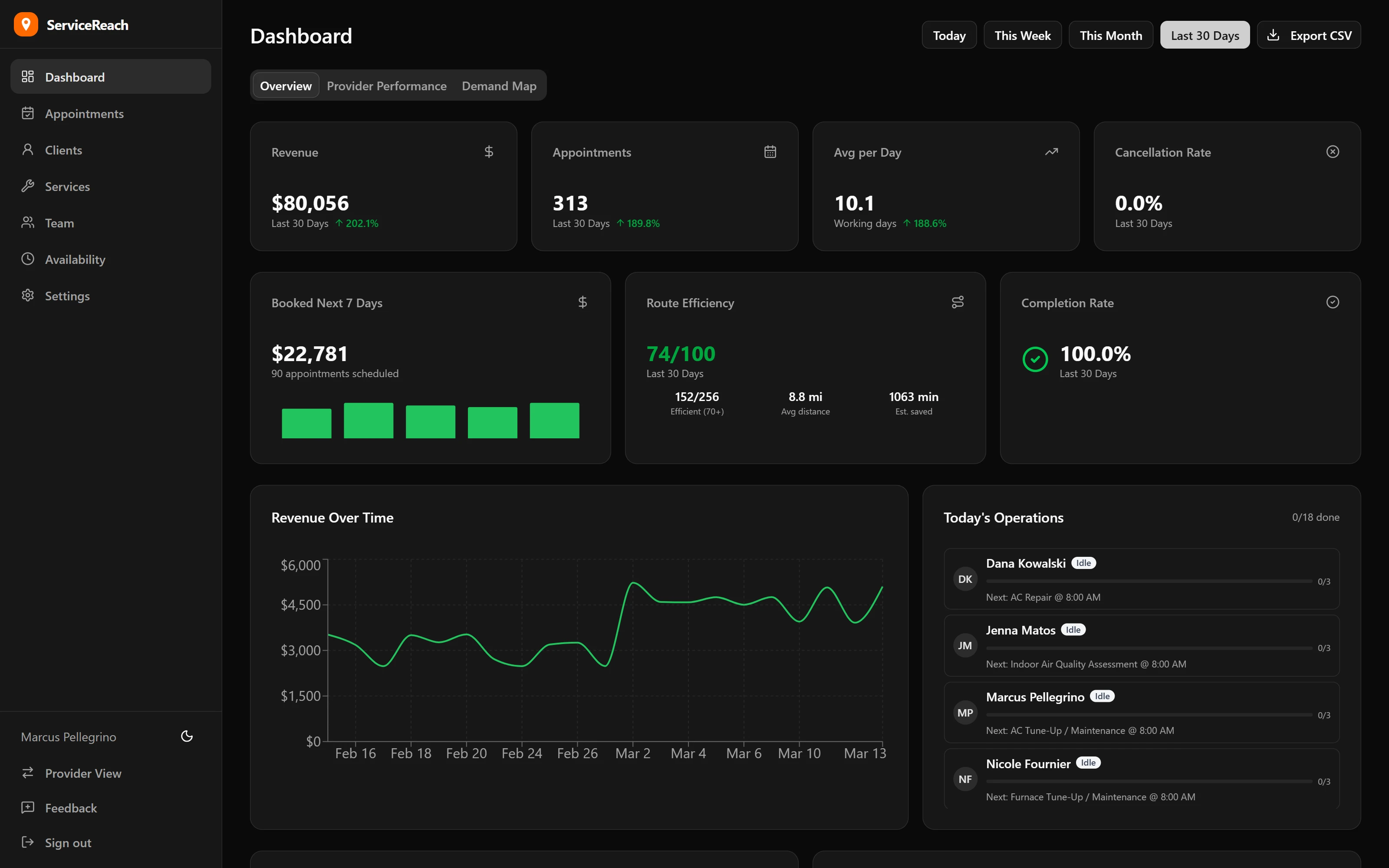This screenshot has height=868, width=1389.
Task: Click the Team sidebar icon
Action: pyautogui.click(x=28, y=223)
